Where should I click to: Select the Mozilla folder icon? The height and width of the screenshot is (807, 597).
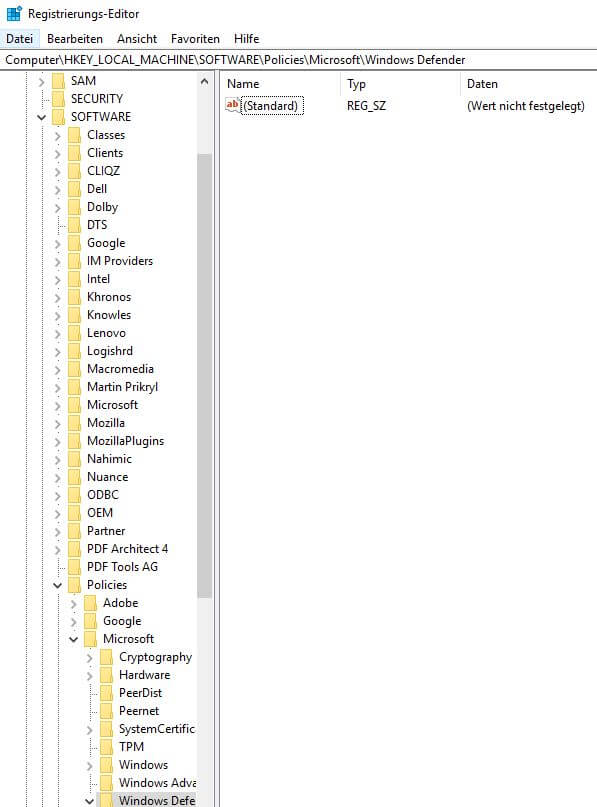[75, 423]
